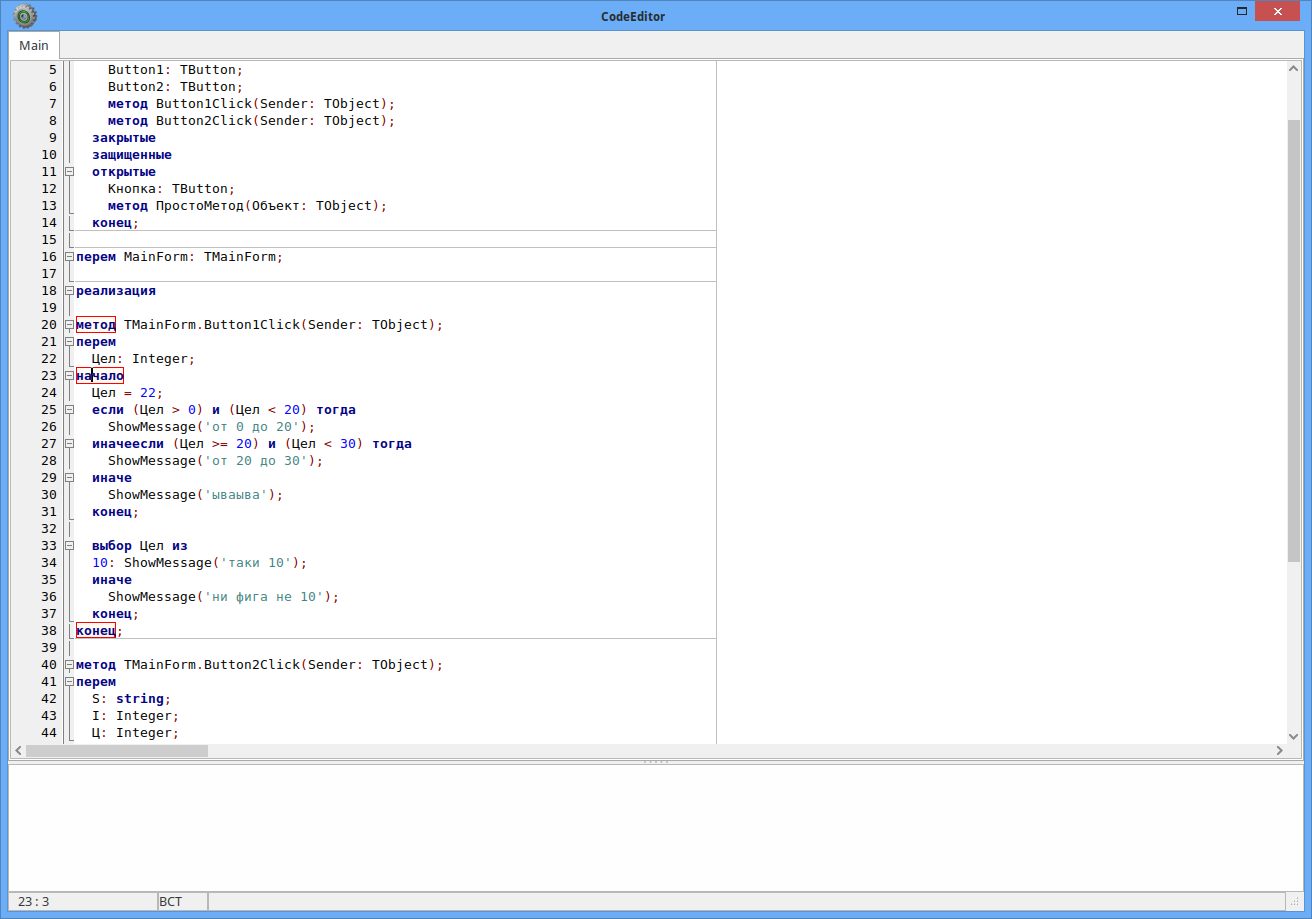Click the horizontal scrollbar left arrow
This screenshot has height=919, width=1312.
[x=18, y=751]
